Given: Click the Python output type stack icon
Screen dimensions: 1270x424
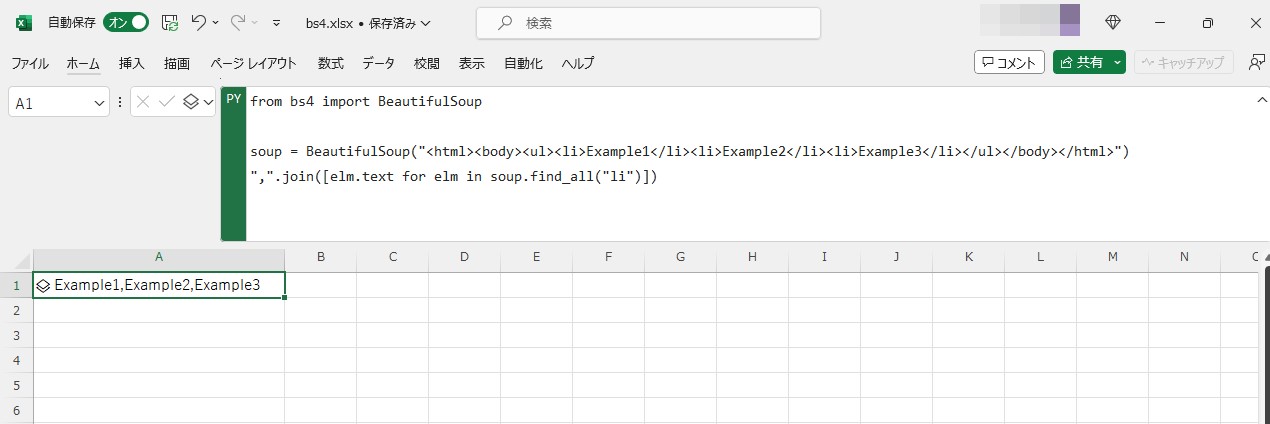Looking at the screenshot, I should pyautogui.click(x=192, y=102).
